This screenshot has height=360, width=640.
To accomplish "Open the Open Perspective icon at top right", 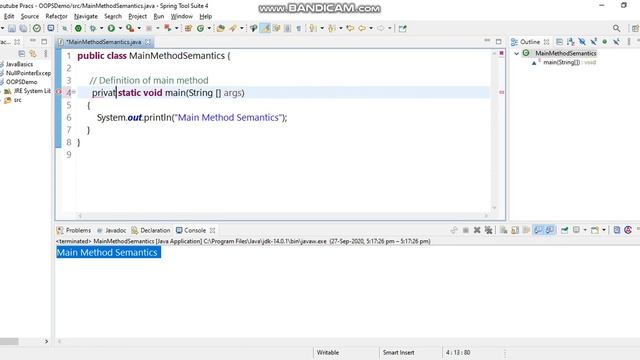I will click(x=635, y=28).
